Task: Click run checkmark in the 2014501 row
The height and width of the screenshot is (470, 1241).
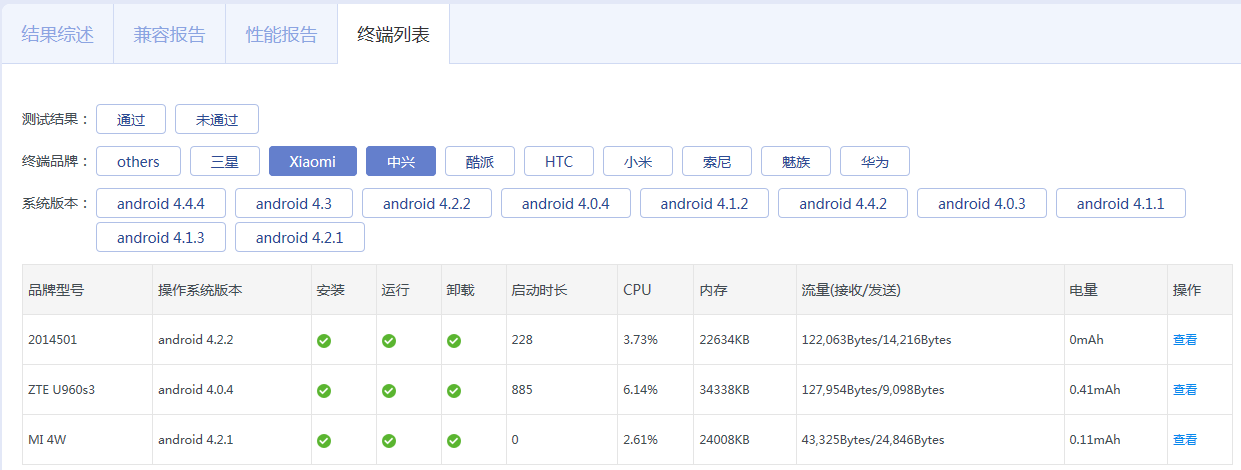Action: [x=389, y=340]
